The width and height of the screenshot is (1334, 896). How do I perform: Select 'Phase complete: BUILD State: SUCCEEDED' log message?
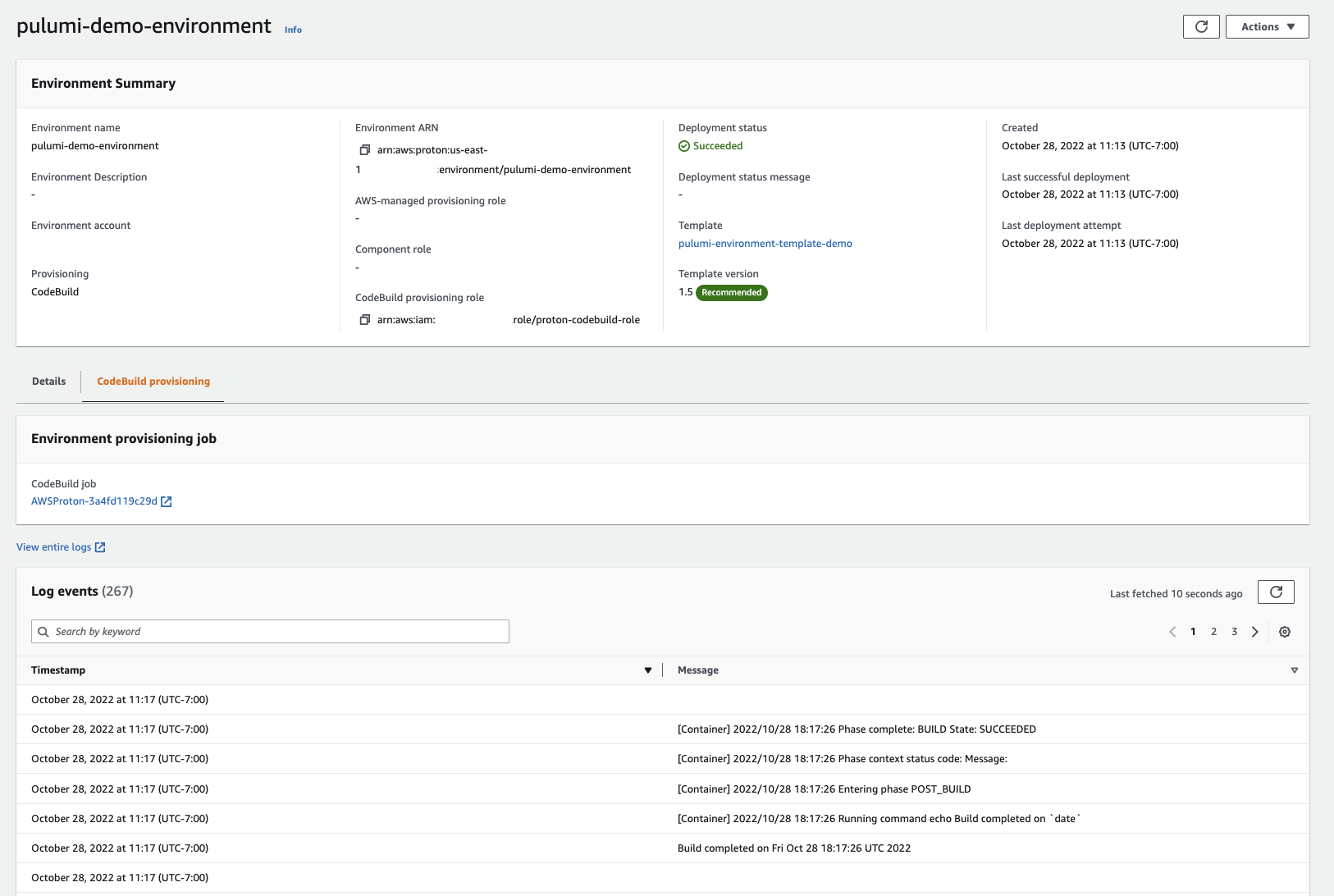[x=857, y=729]
